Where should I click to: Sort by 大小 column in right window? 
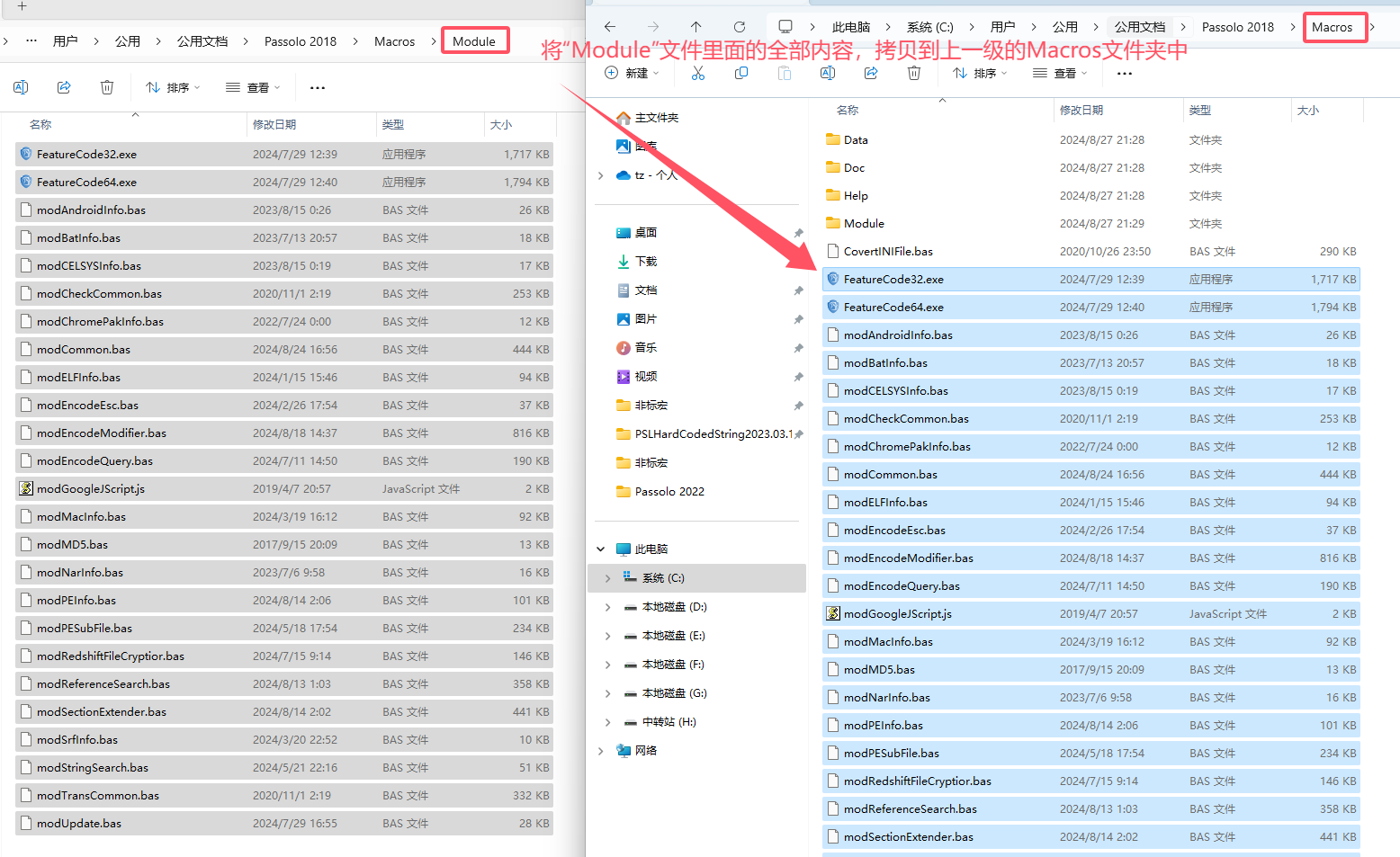1308,111
